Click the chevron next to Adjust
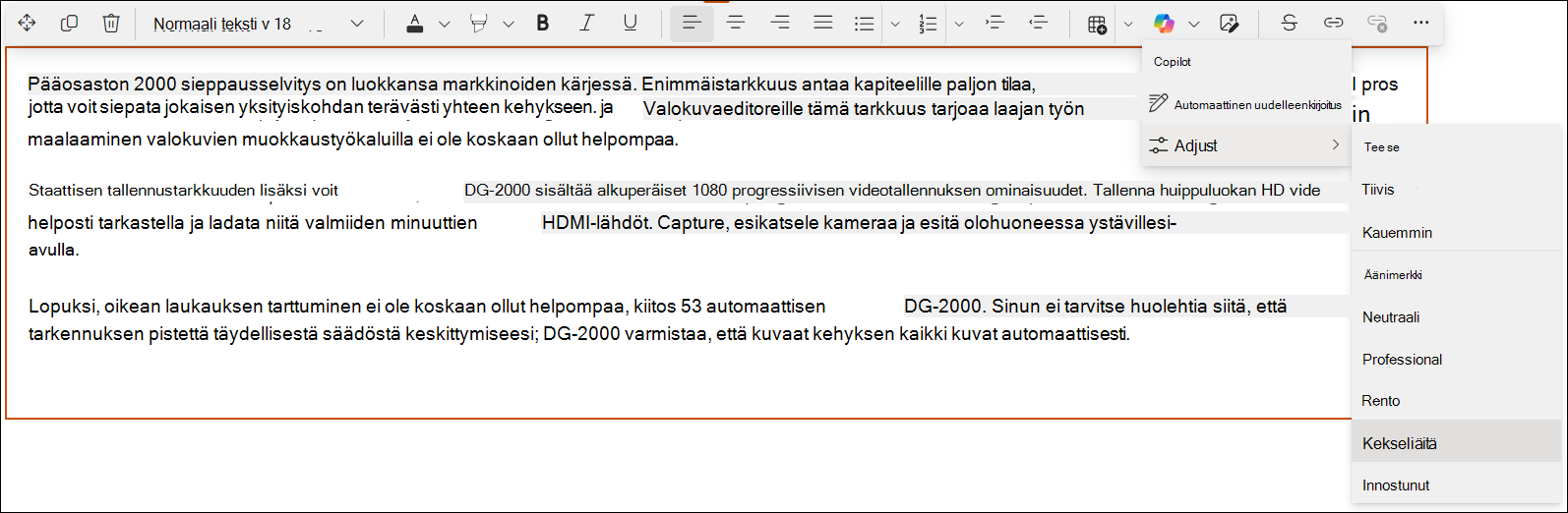The height and width of the screenshot is (513, 1568). pyautogui.click(x=1335, y=144)
